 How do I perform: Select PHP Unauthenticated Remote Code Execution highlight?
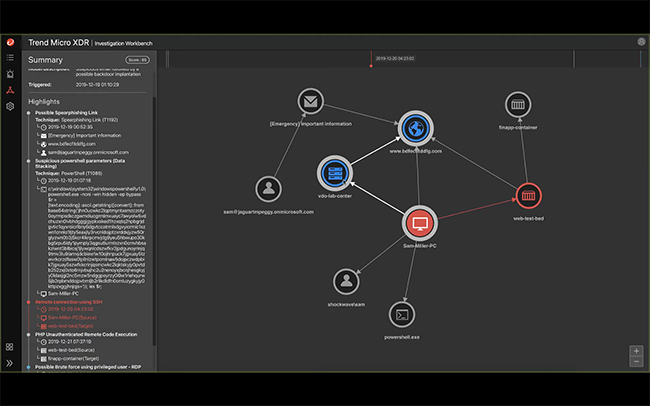86,334
